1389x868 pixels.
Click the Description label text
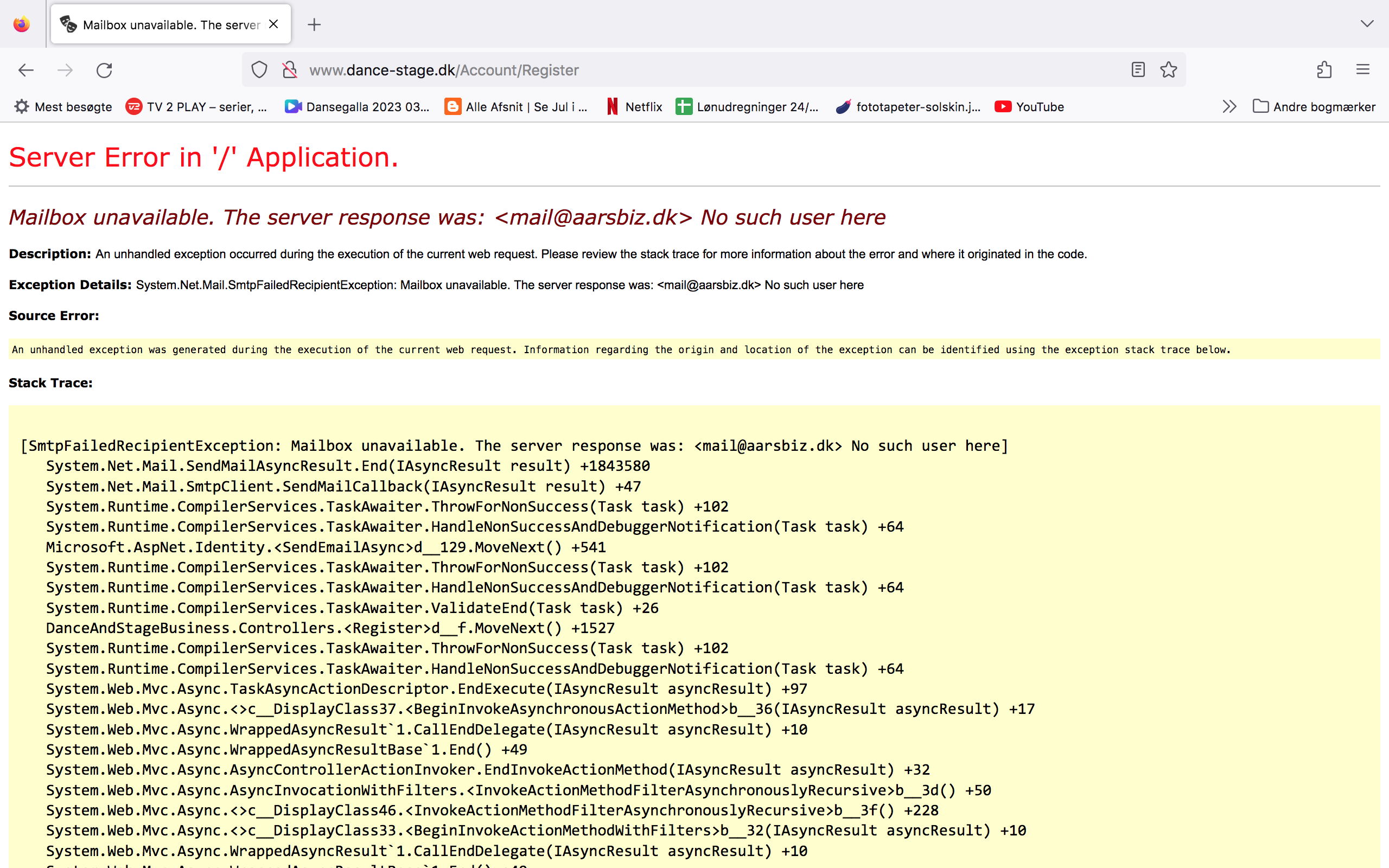(x=49, y=254)
